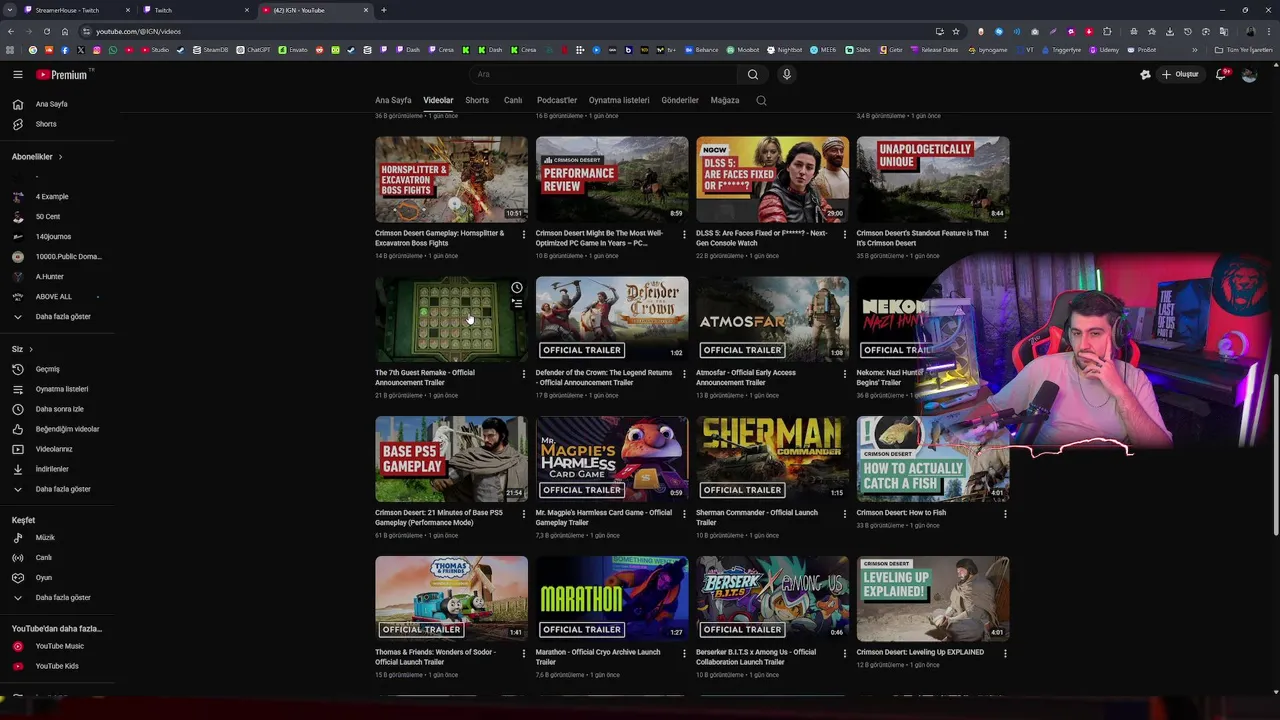Open Siz section chevron
The image size is (1280, 720).
tap(31, 349)
